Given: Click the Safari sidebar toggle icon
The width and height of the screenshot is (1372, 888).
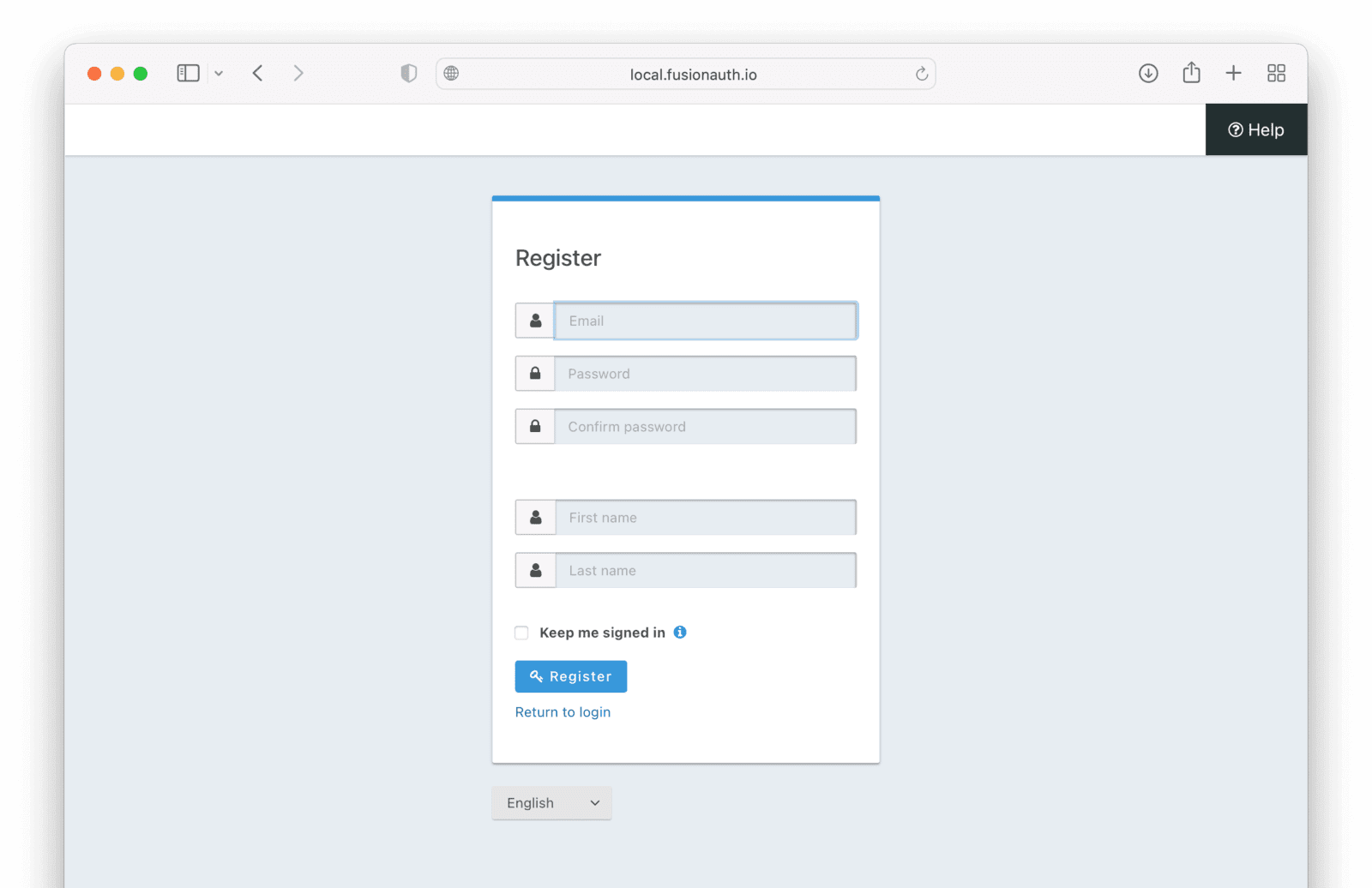Looking at the screenshot, I should coord(188,74).
